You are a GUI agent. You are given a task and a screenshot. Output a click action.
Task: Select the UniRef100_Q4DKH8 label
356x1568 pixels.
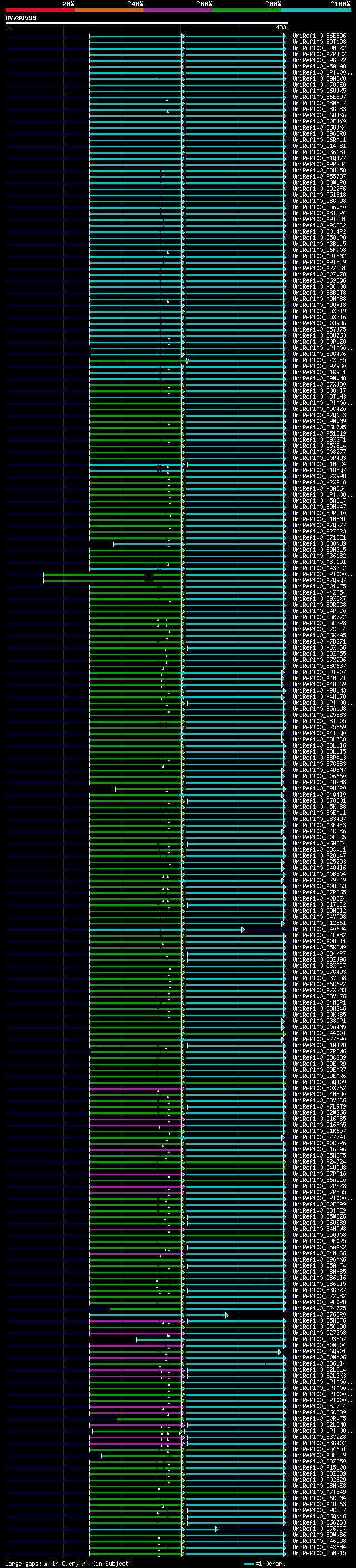tap(319, 782)
